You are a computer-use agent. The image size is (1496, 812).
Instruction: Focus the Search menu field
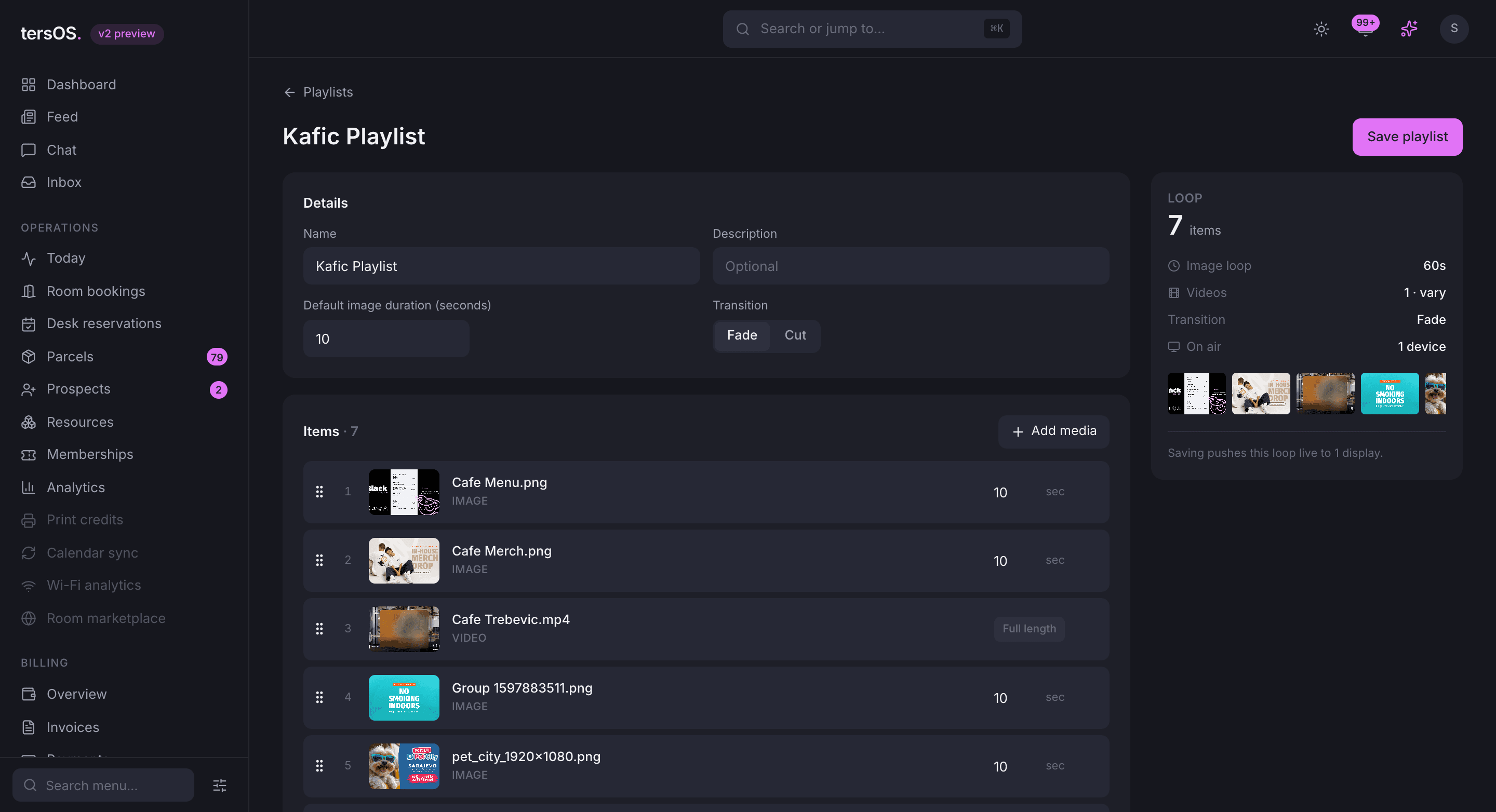click(x=103, y=786)
